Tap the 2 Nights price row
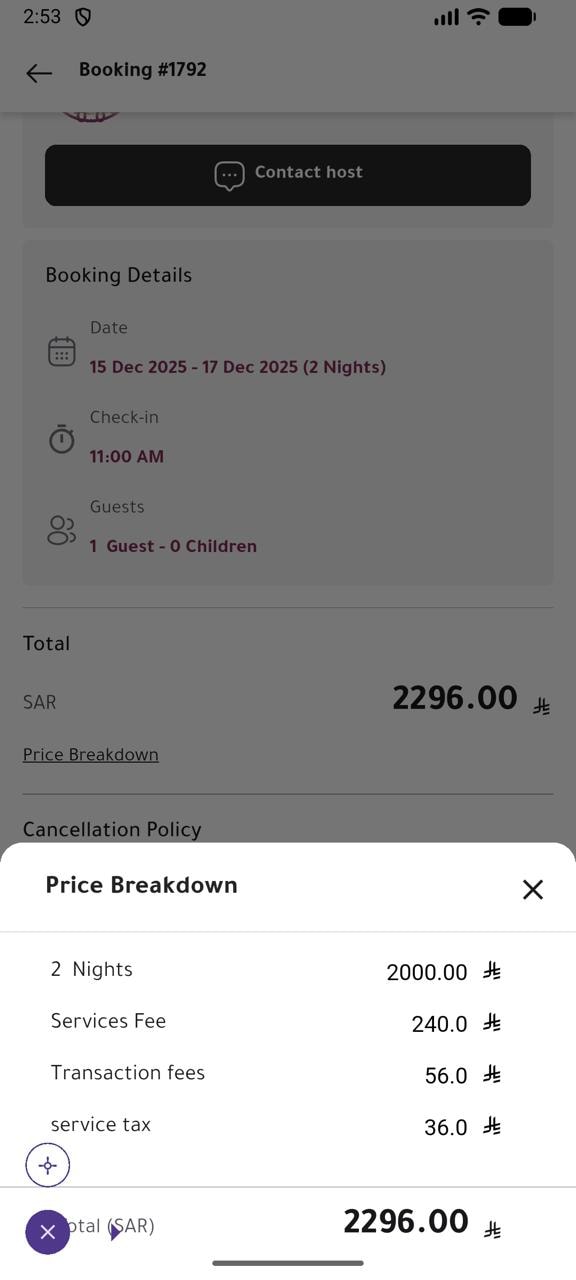The width and height of the screenshot is (576, 1280). tap(276, 970)
